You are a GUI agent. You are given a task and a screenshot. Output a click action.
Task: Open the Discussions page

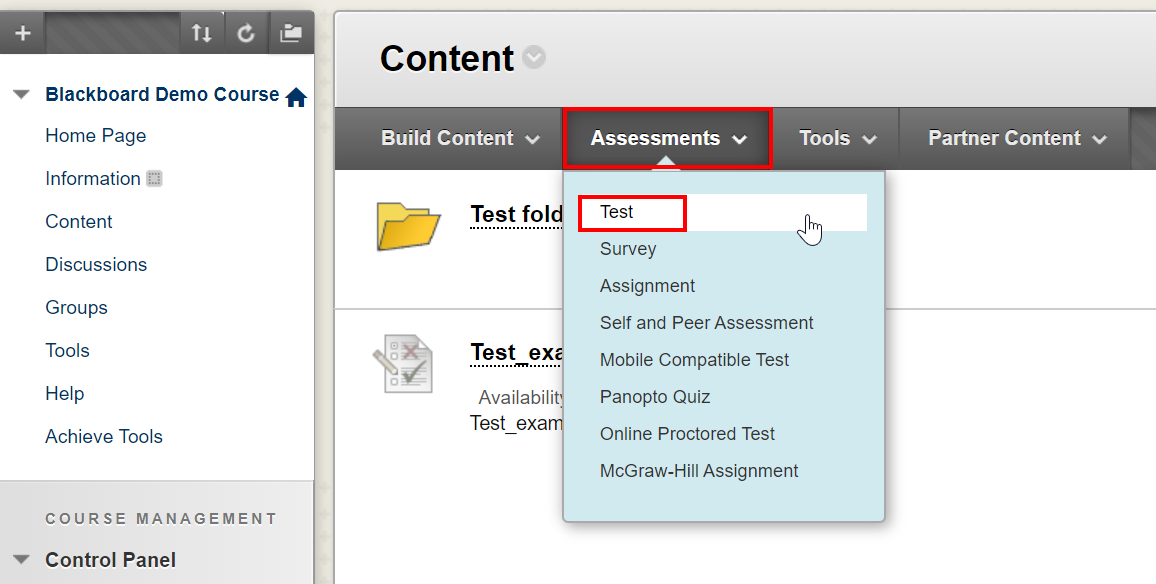coord(95,264)
